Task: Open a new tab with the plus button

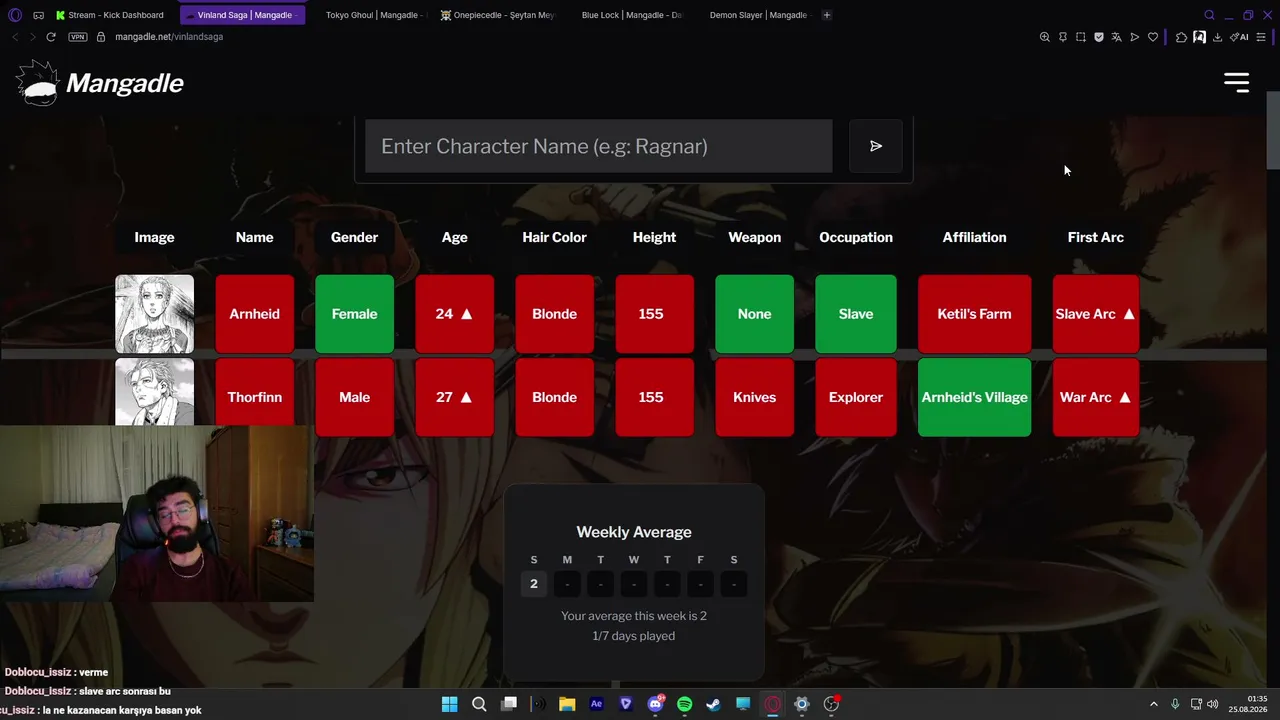Action: [x=826, y=15]
